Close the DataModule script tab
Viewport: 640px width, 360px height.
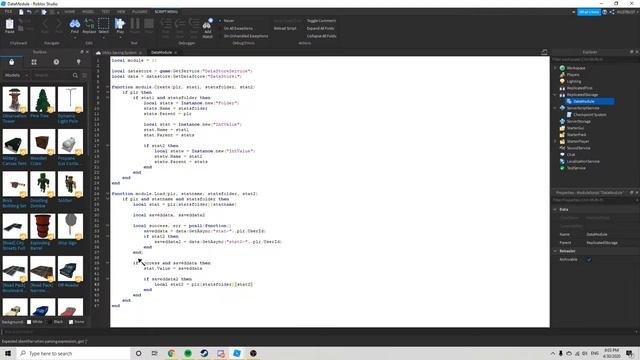[x=176, y=53]
